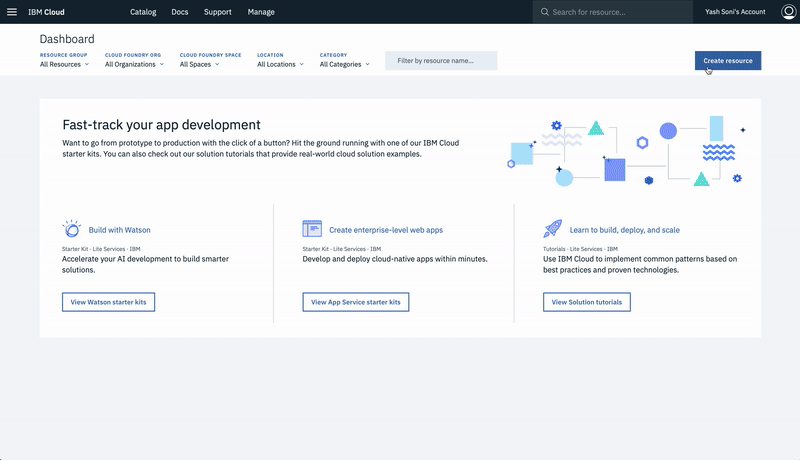The height and width of the screenshot is (460, 800).
Task: Click text 'Develop and deploy cloud-native apps within minutes'
Action: pos(394,259)
